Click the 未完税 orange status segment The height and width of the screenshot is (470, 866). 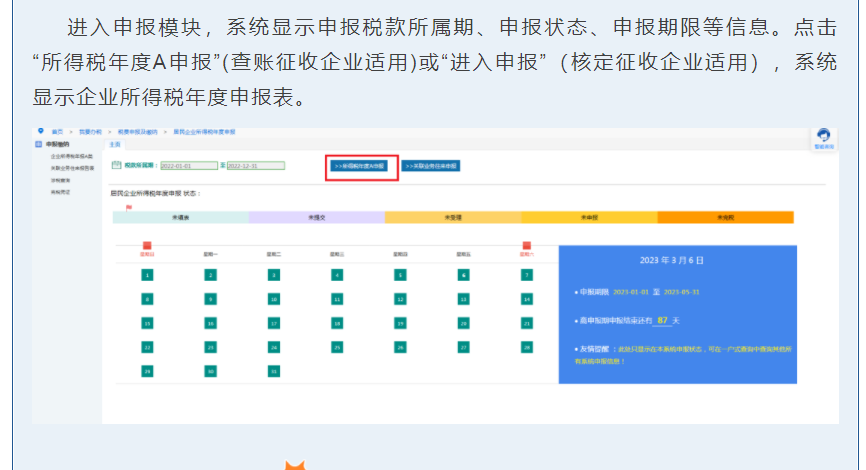[x=726, y=218]
